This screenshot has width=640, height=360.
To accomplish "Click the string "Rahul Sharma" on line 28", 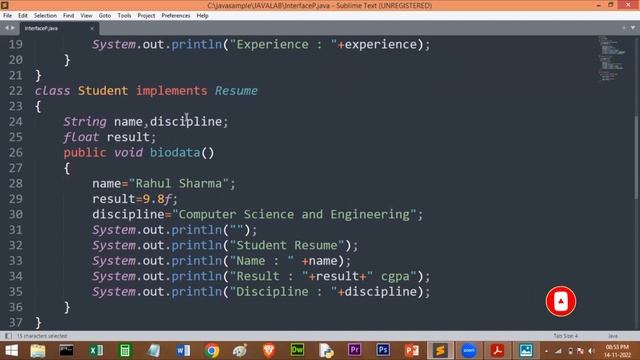I will (x=179, y=183).
